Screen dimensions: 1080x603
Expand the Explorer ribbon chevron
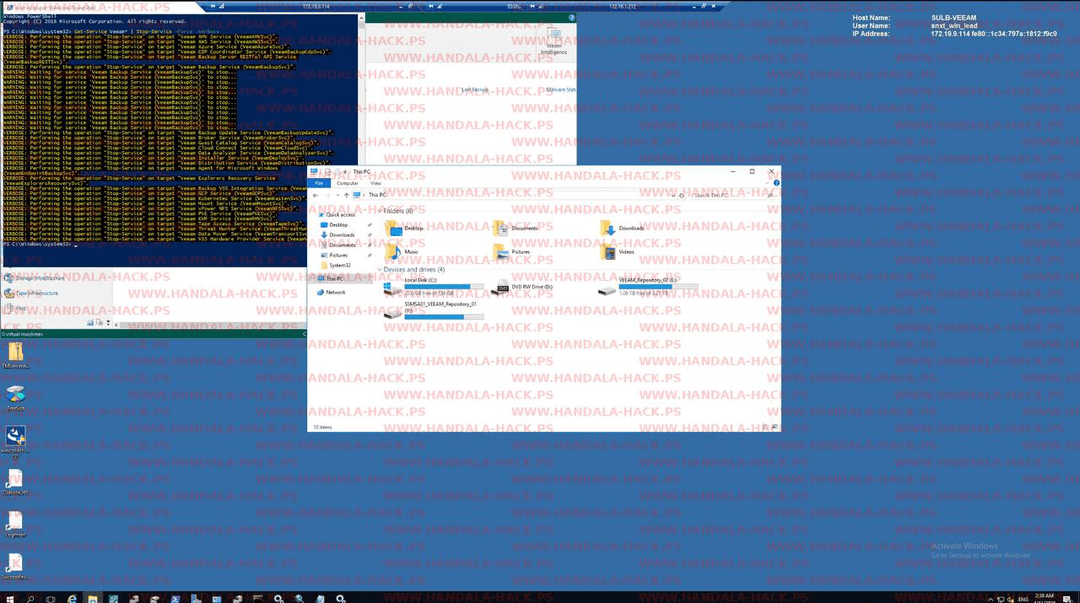click(769, 183)
